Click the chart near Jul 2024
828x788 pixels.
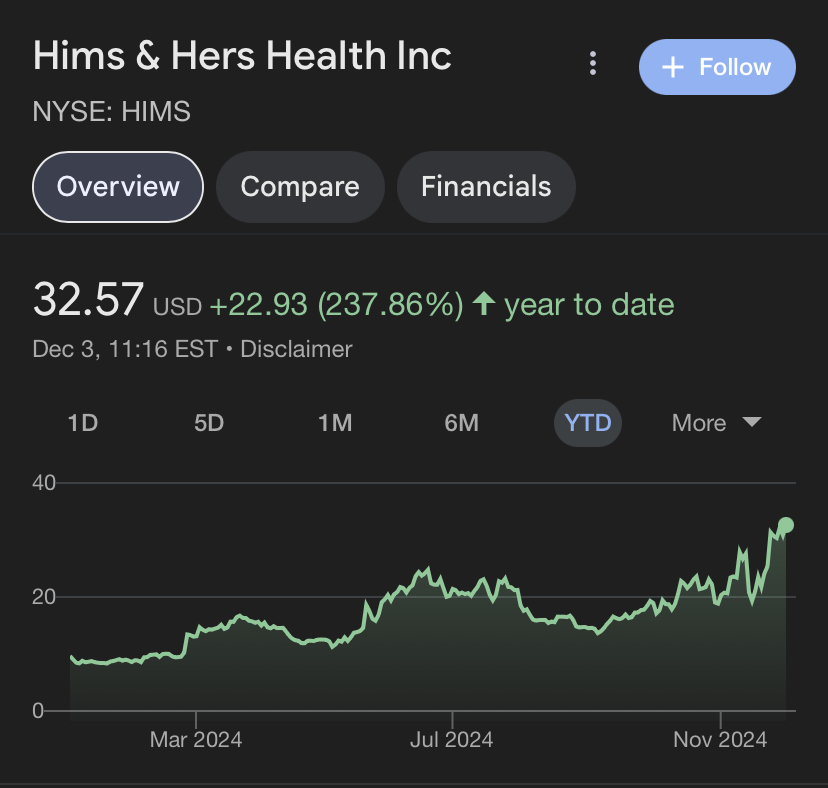452,588
